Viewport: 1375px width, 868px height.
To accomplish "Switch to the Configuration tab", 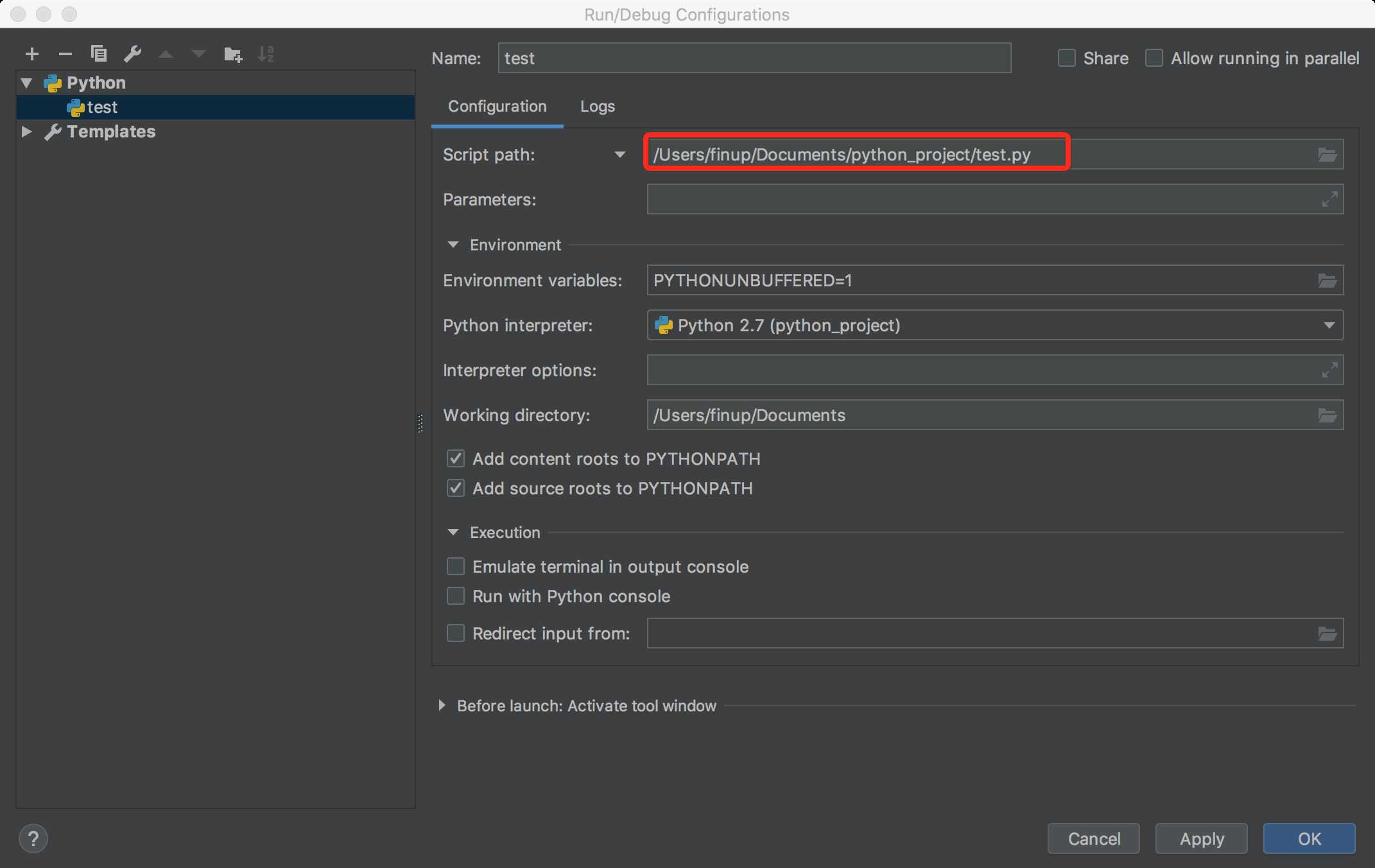I will click(x=498, y=105).
